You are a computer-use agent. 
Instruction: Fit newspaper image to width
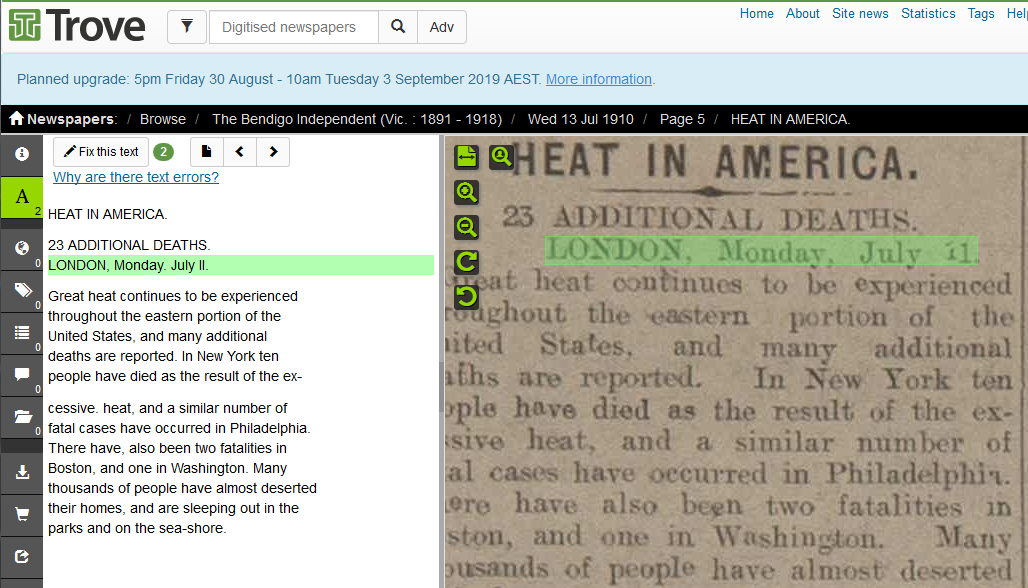coord(466,157)
